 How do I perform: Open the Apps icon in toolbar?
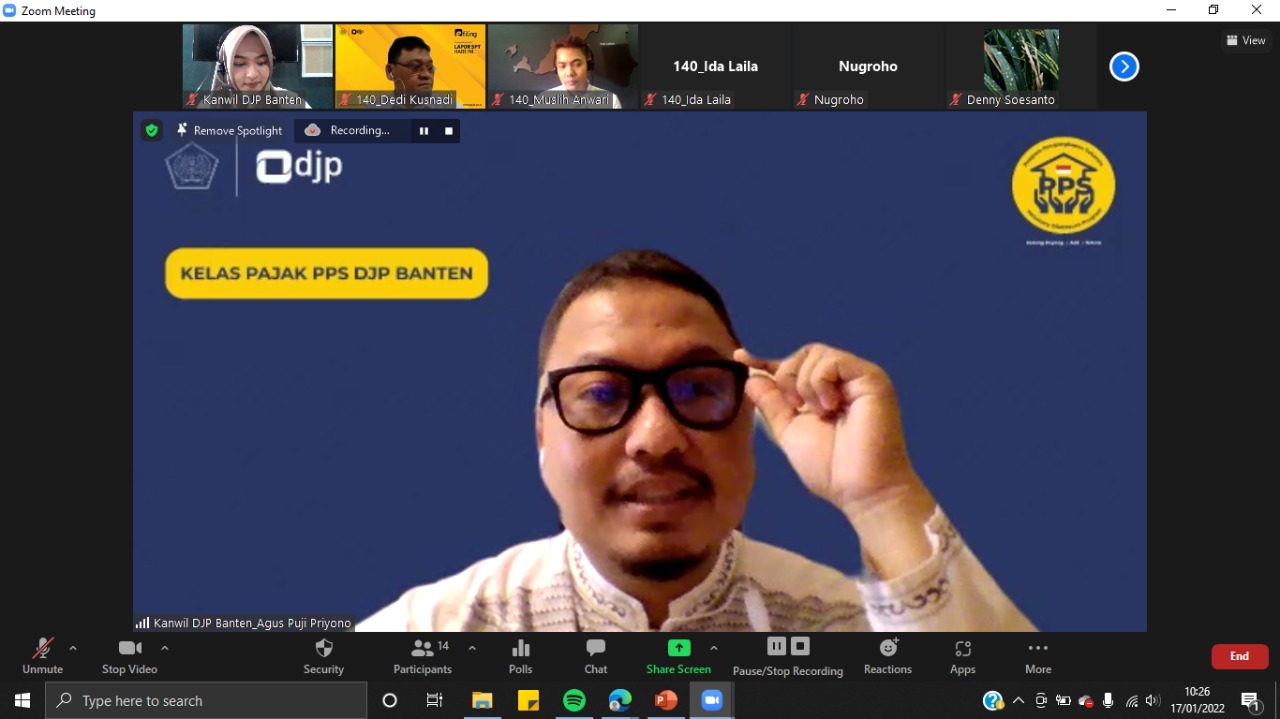pyautogui.click(x=962, y=656)
